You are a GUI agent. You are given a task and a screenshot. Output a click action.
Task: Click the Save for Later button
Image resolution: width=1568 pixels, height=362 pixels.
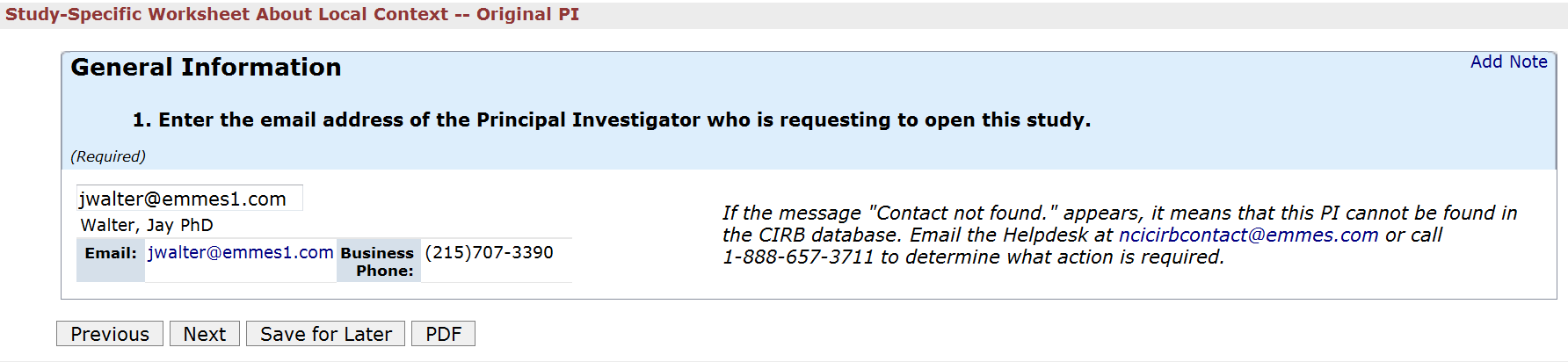[325, 334]
